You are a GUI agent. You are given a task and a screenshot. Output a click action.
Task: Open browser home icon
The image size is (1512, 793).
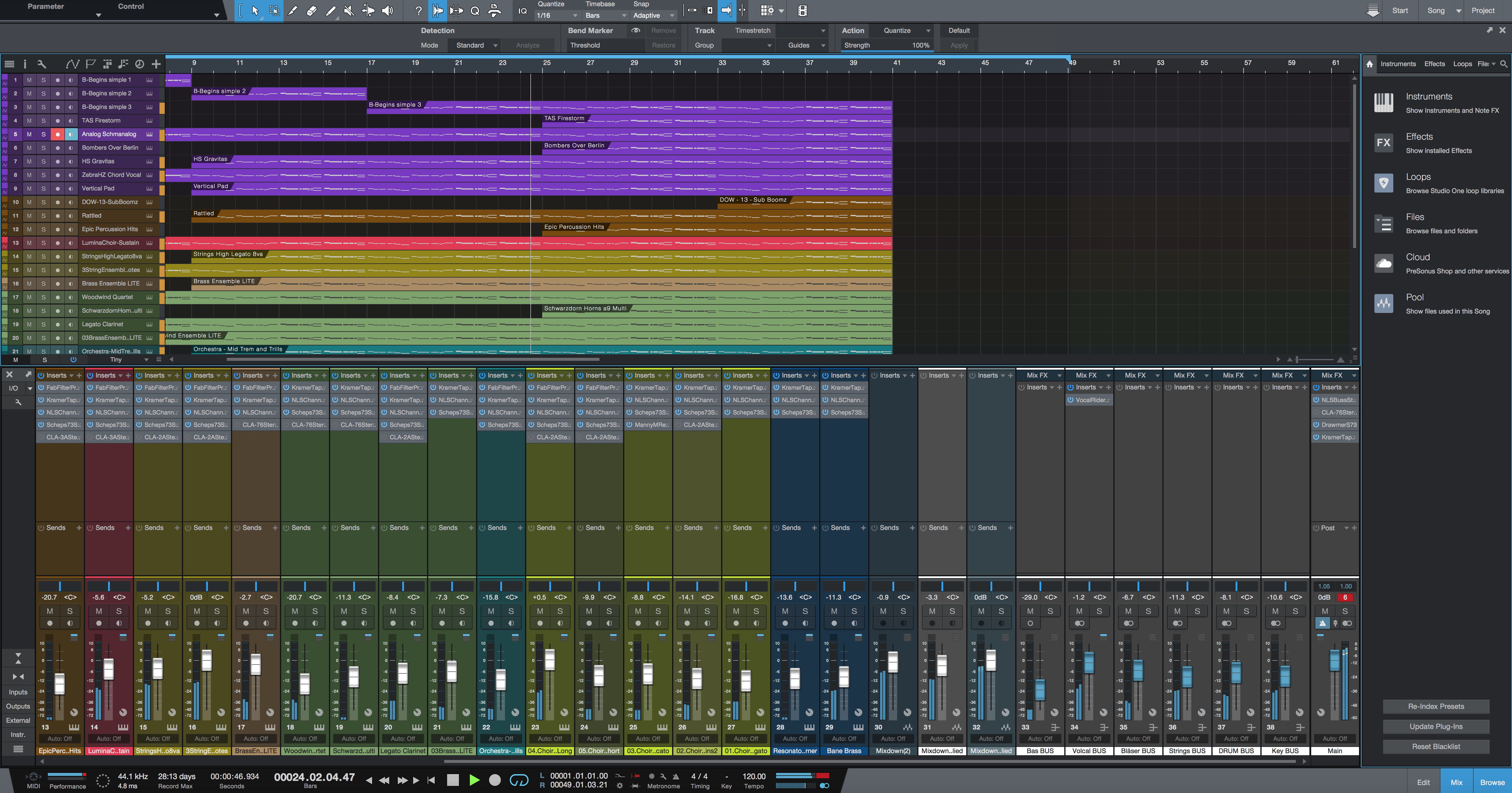1369,64
